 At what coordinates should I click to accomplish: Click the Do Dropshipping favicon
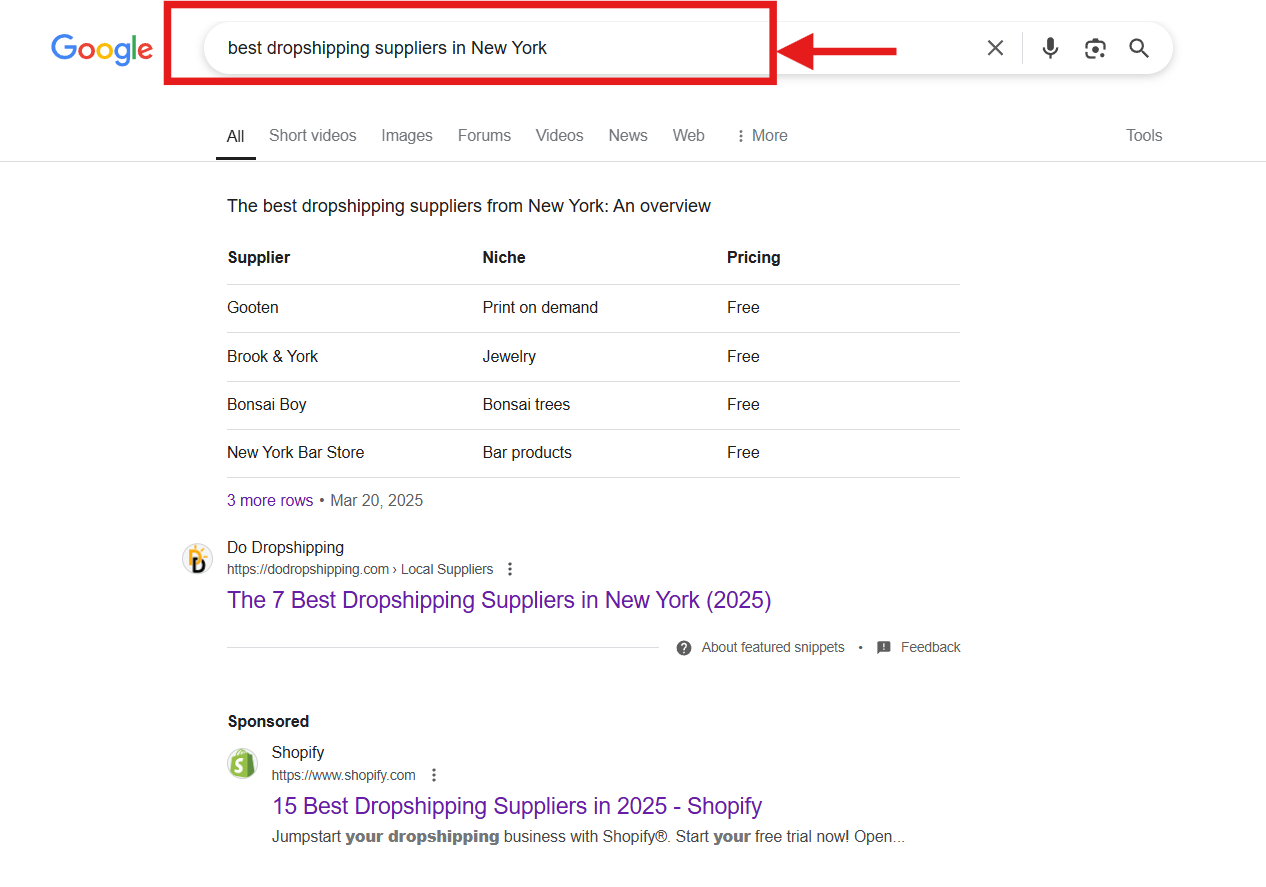coord(197,558)
